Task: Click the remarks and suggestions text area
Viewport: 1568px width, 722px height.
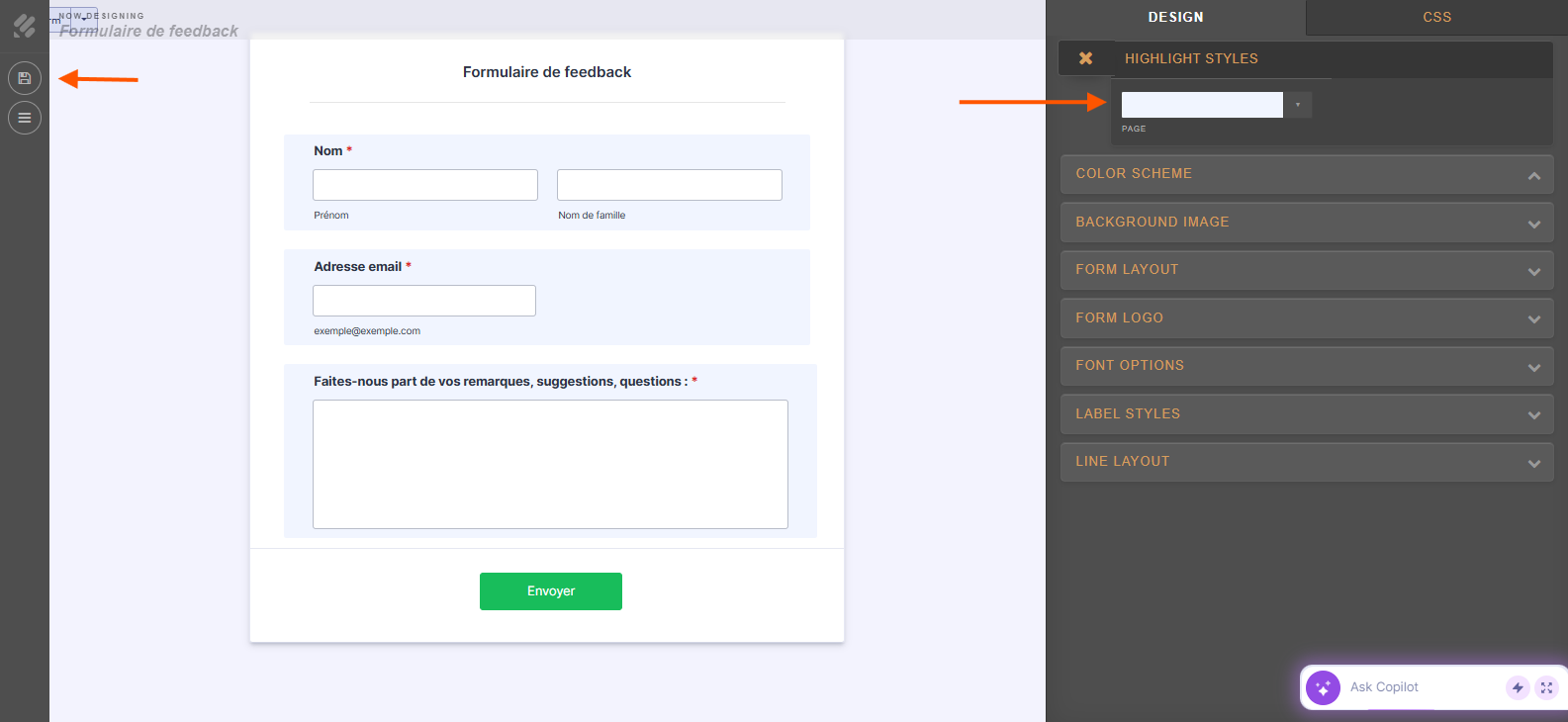Action: [550, 464]
